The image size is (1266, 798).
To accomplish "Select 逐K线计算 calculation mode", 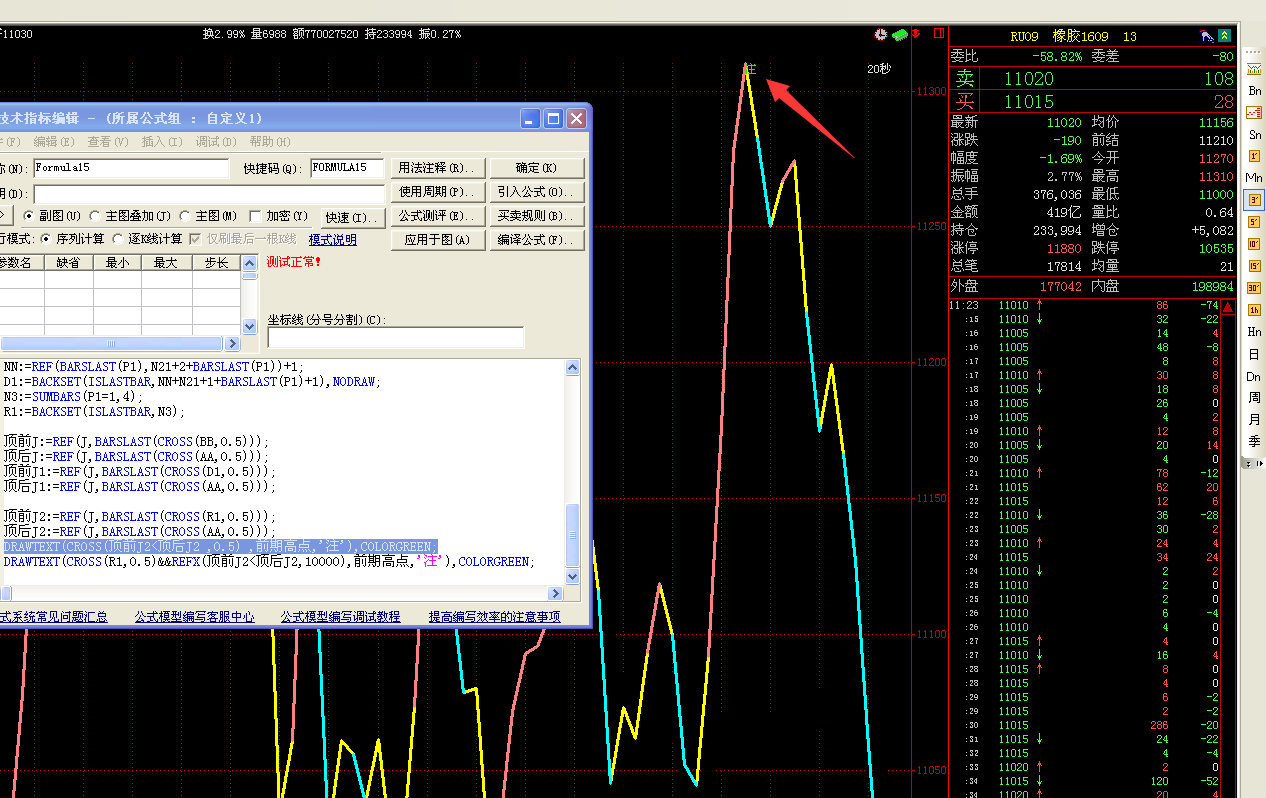I will [119, 239].
